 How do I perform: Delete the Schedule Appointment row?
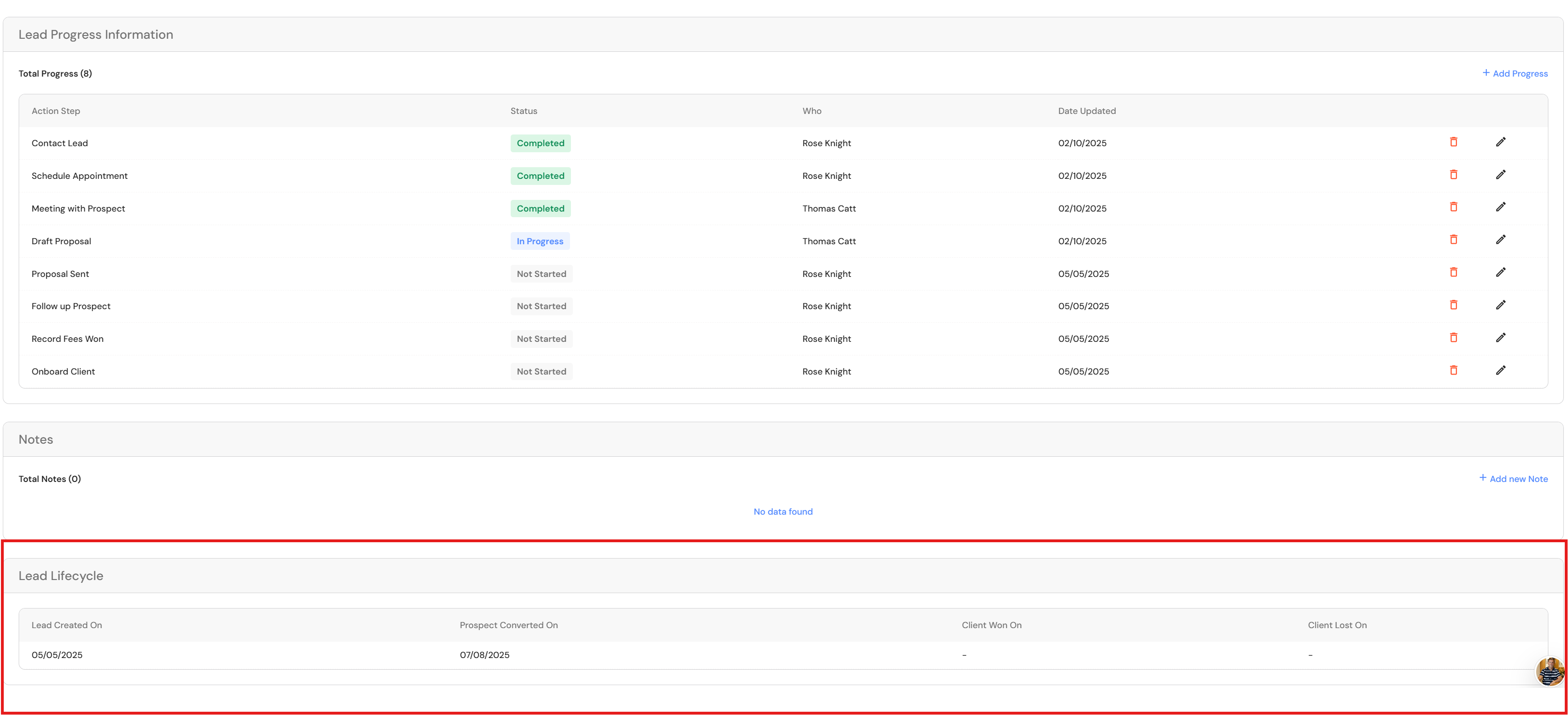[1454, 175]
